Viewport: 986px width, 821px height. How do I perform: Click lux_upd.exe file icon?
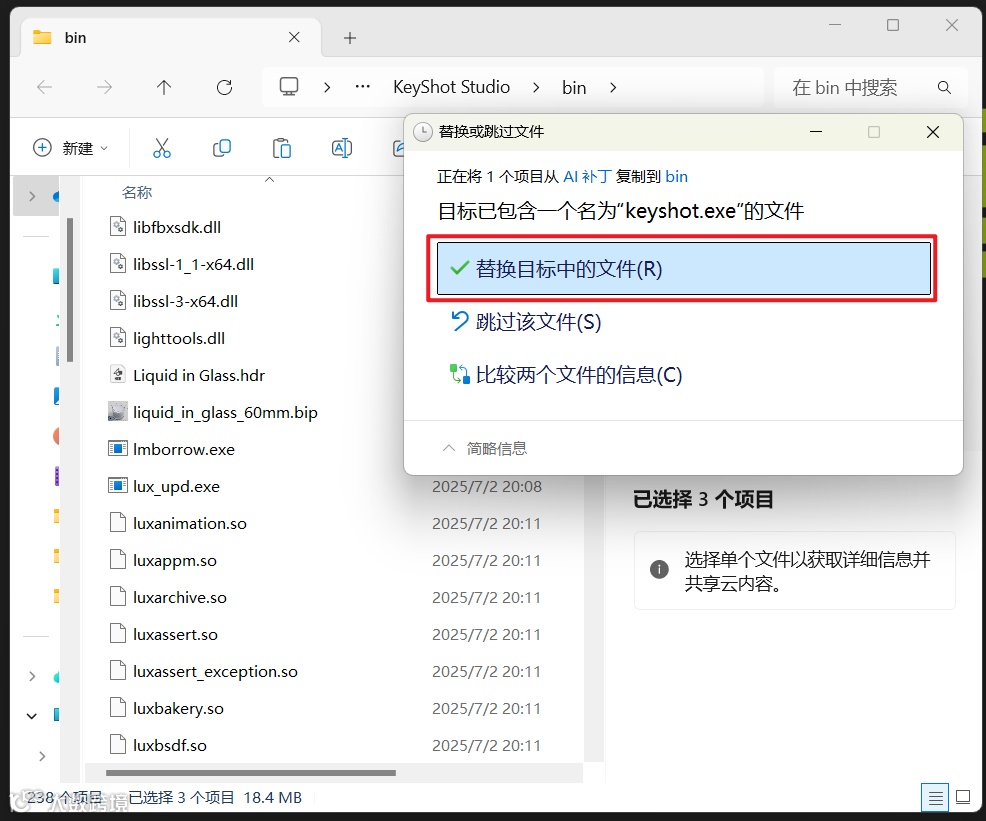(118, 486)
